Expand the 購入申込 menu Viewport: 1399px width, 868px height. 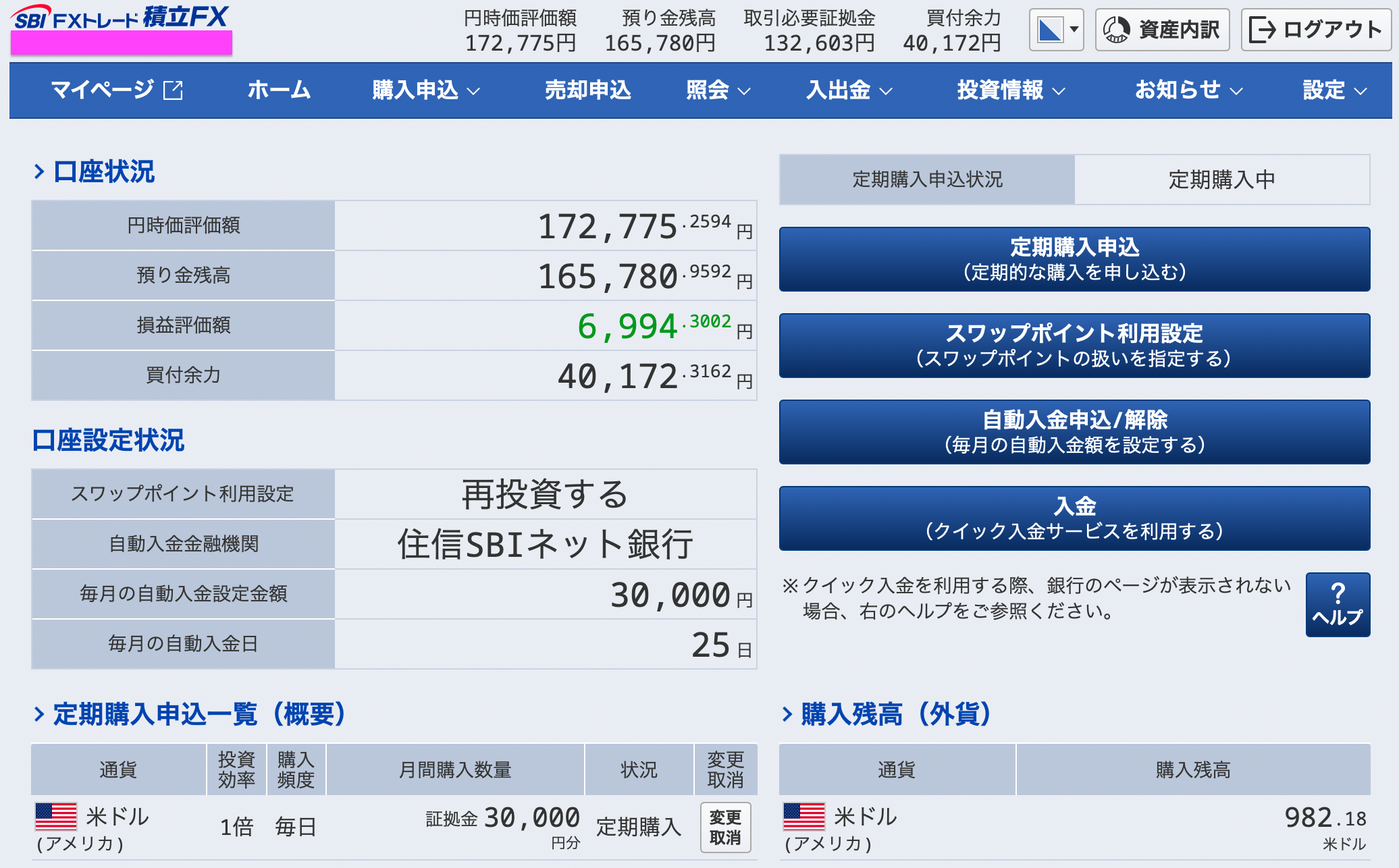(425, 90)
